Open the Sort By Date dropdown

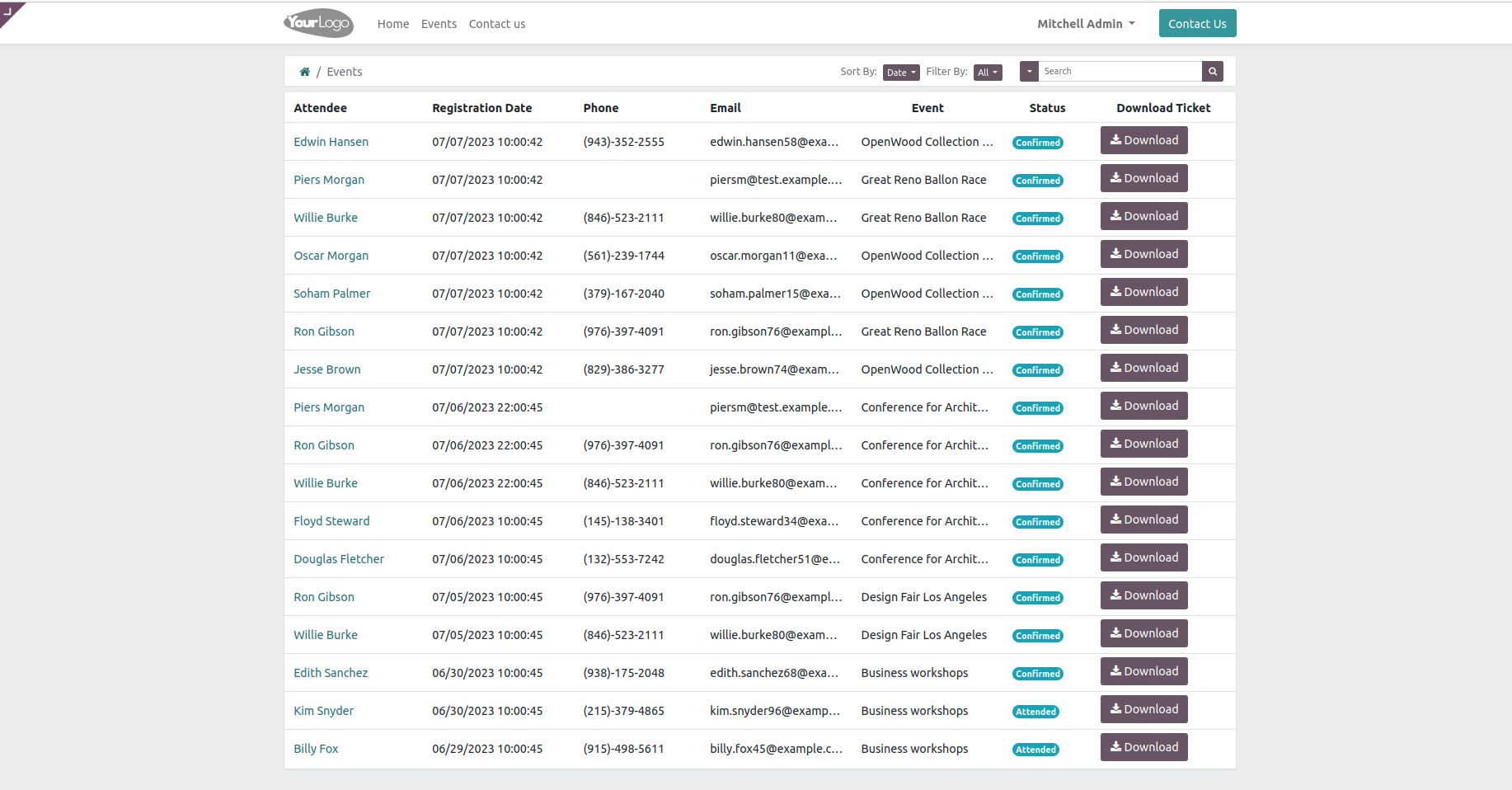(x=901, y=73)
